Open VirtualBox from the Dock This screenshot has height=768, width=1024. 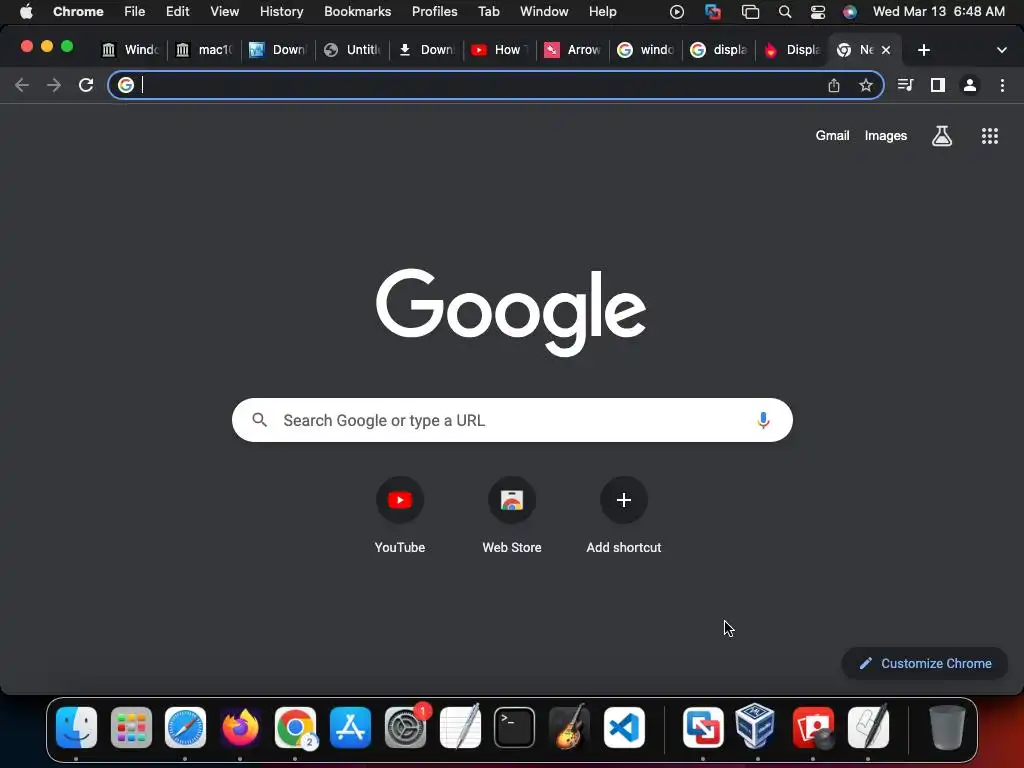[755, 726]
